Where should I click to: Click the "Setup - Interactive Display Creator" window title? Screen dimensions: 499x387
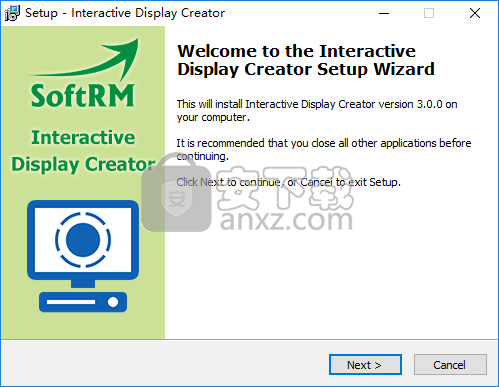[125, 13]
